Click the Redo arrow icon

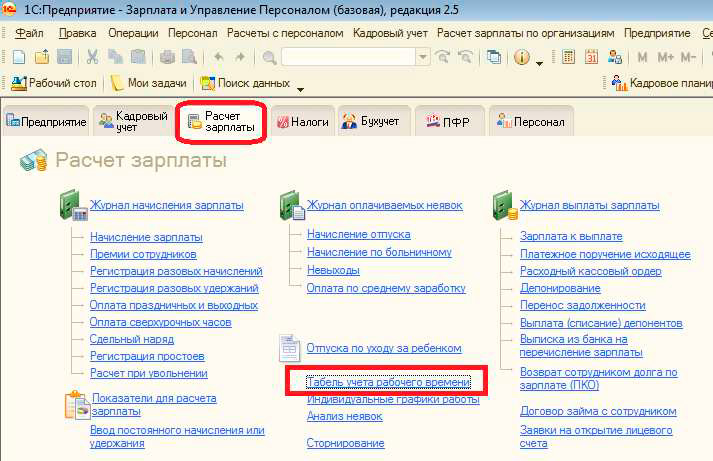click(x=240, y=57)
